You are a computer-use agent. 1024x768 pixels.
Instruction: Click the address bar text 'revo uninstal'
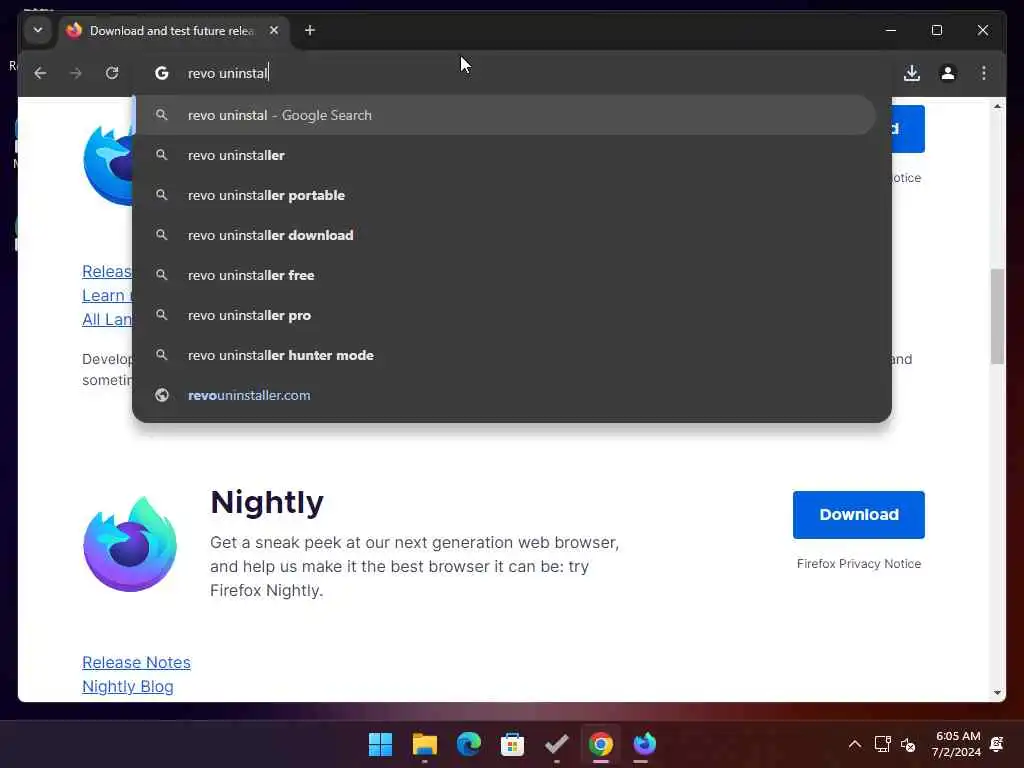[228, 73]
